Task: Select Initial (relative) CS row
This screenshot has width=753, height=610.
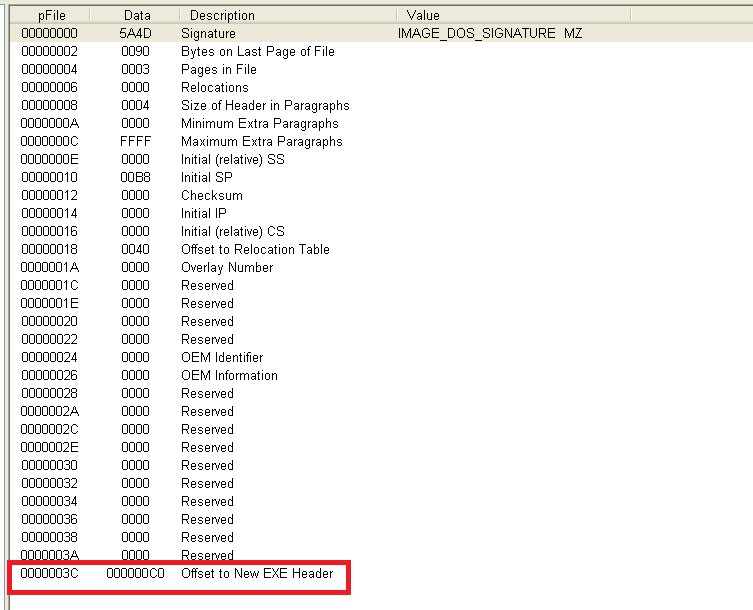Action: pyautogui.click(x=232, y=232)
